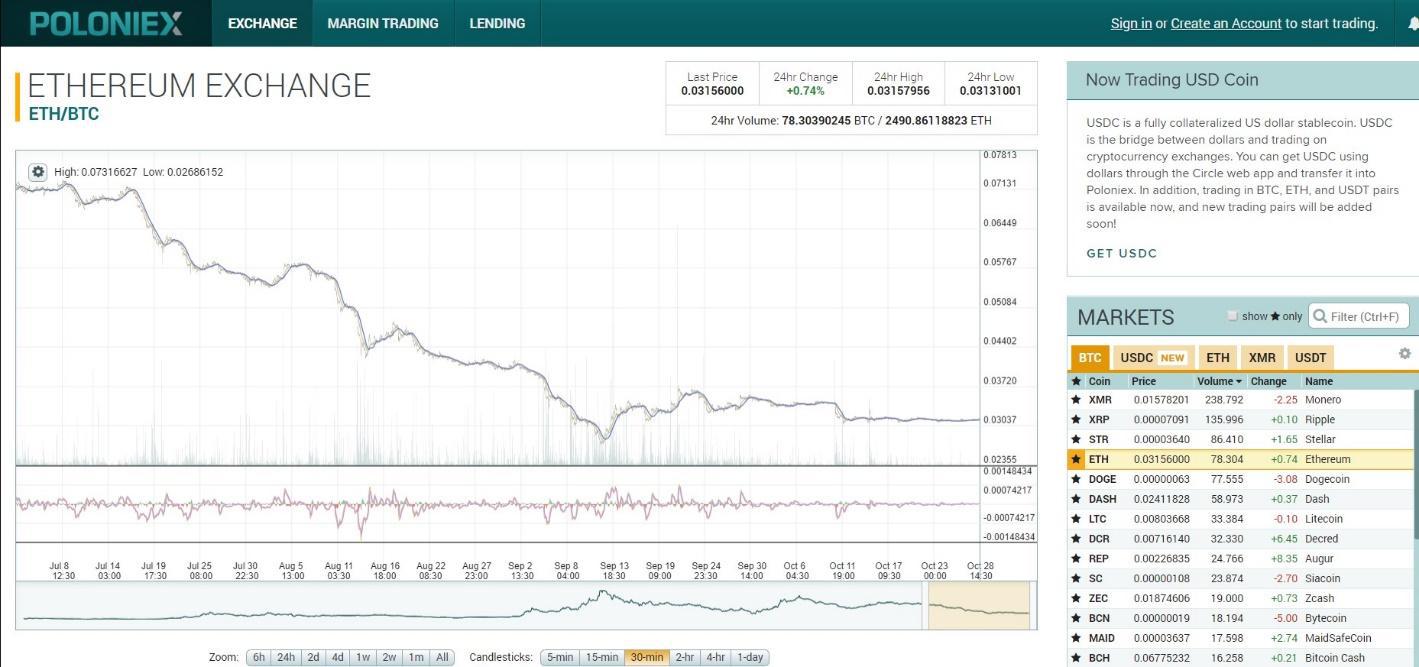This screenshot has height=667, width=1419.
Task: Set chart zoom to 1w
Action: (x=363, y=657)
